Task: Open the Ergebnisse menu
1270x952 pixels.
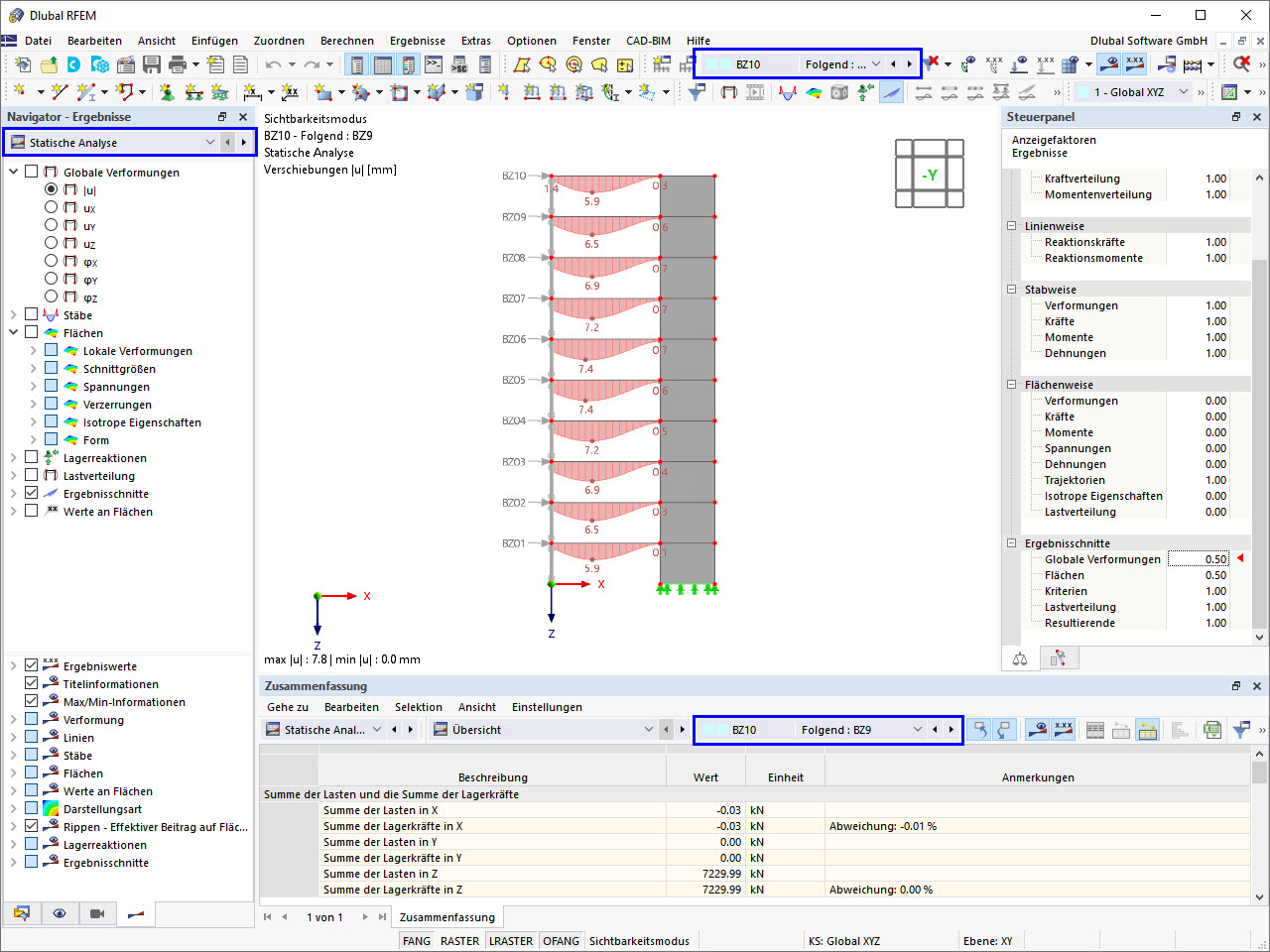Action: tap(418, 41)
